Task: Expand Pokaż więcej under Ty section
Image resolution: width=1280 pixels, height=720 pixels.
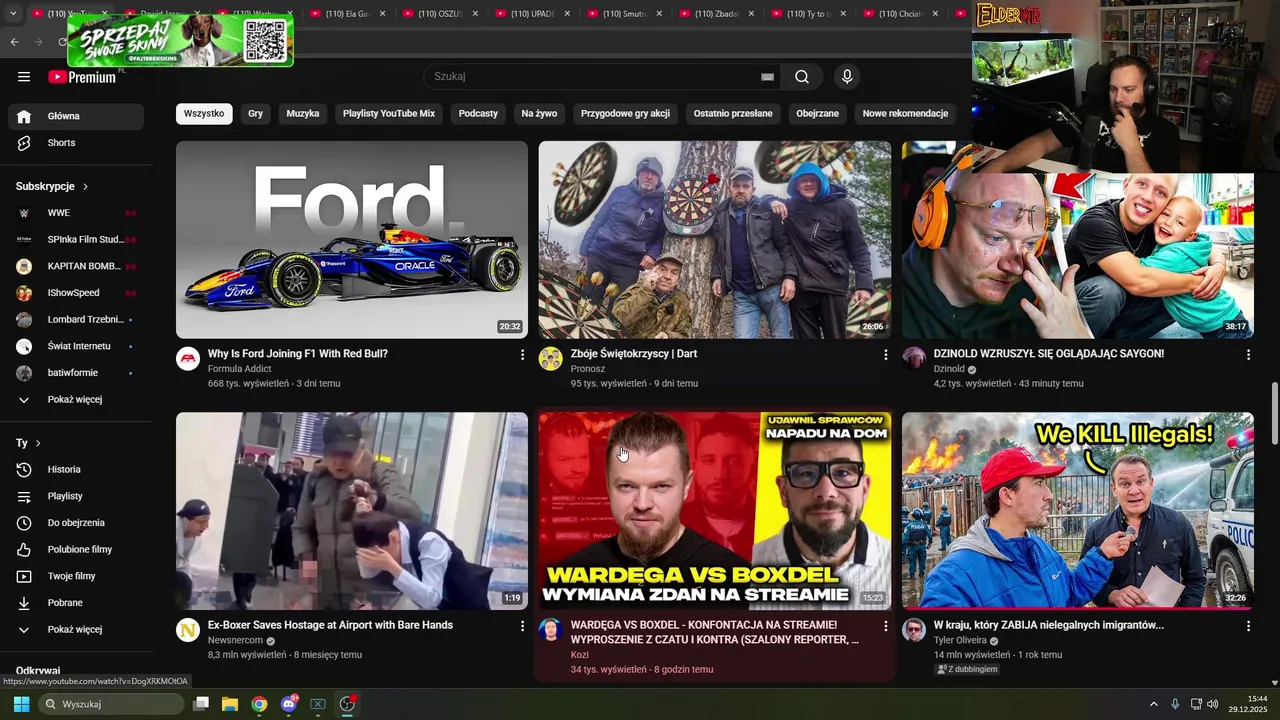Action: (x=76, y=630)
